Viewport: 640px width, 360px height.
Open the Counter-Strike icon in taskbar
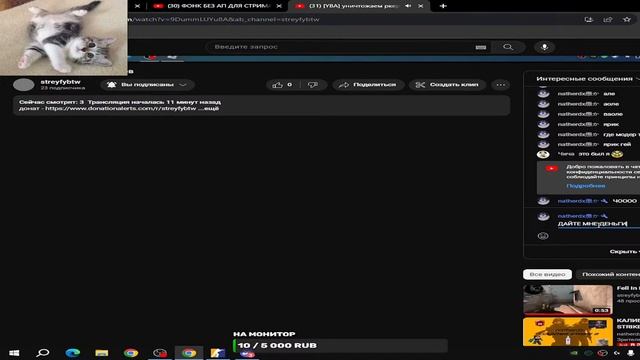click(218, 353)
